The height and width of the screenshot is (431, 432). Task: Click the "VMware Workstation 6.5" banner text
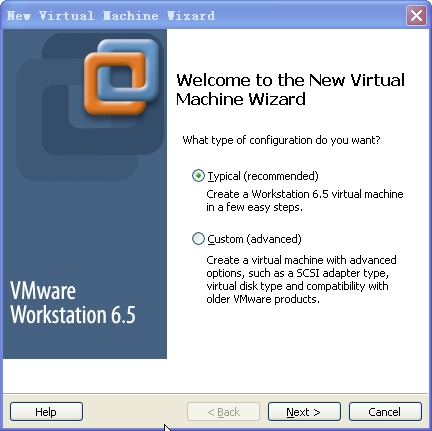[x=73, y=303]
